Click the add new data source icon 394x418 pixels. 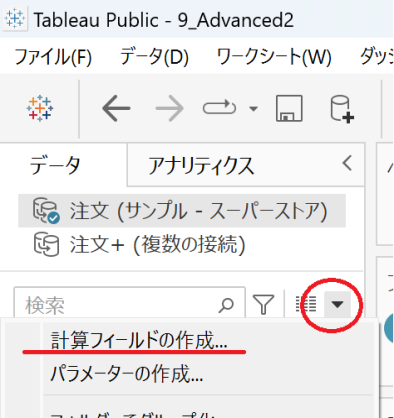342,109
